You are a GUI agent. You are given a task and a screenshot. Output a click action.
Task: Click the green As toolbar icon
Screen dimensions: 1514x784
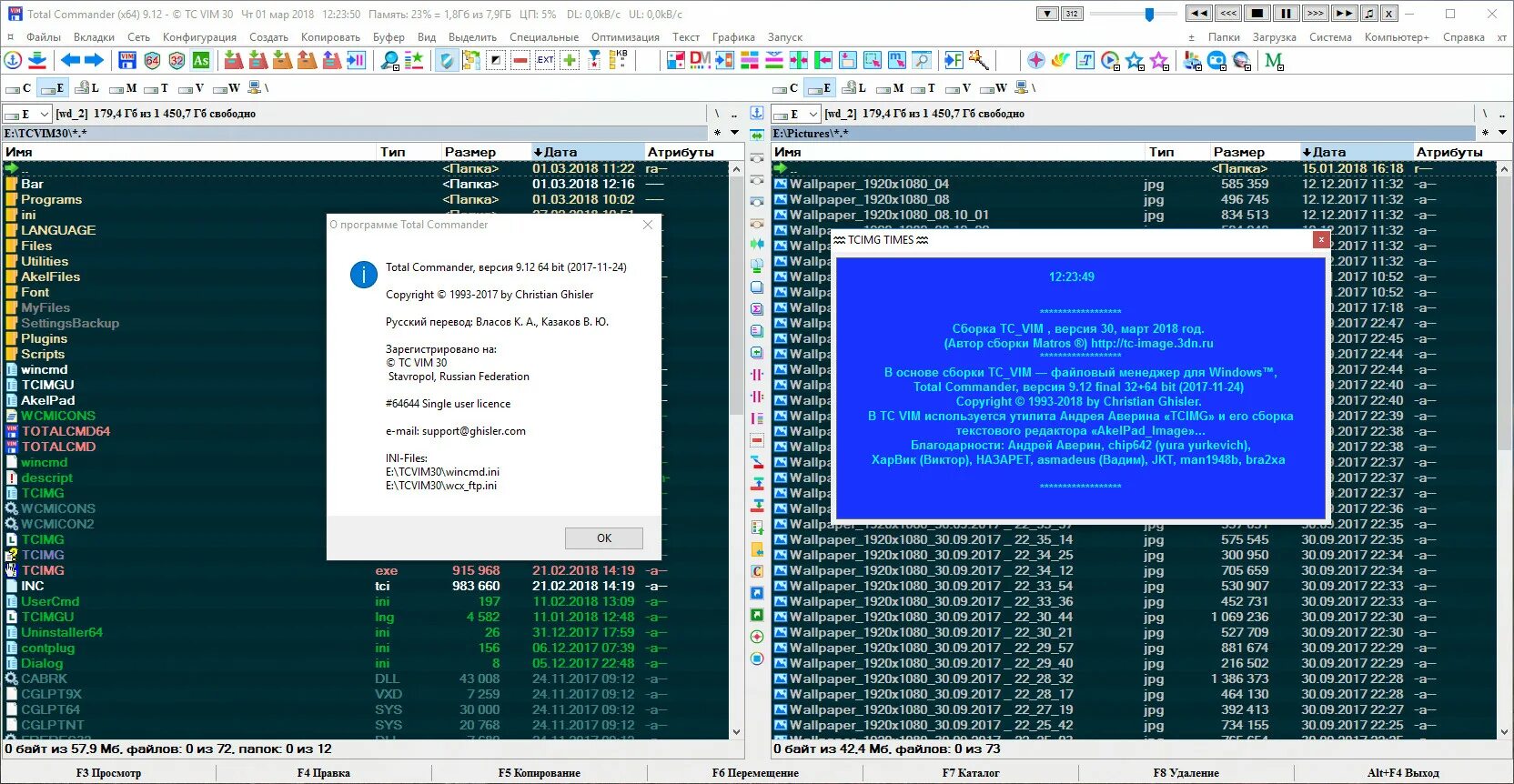201,61
